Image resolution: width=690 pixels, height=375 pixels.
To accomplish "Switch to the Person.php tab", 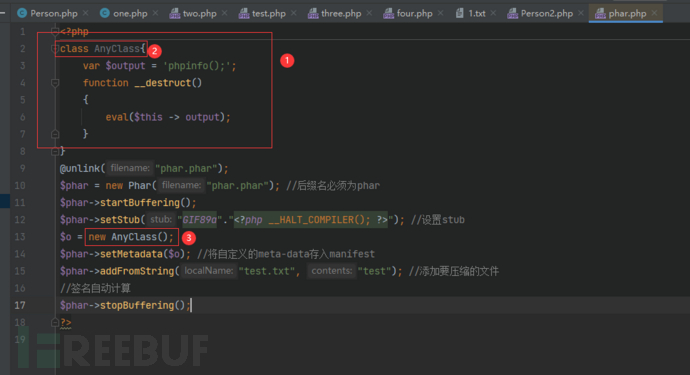I will click(53, 13).
